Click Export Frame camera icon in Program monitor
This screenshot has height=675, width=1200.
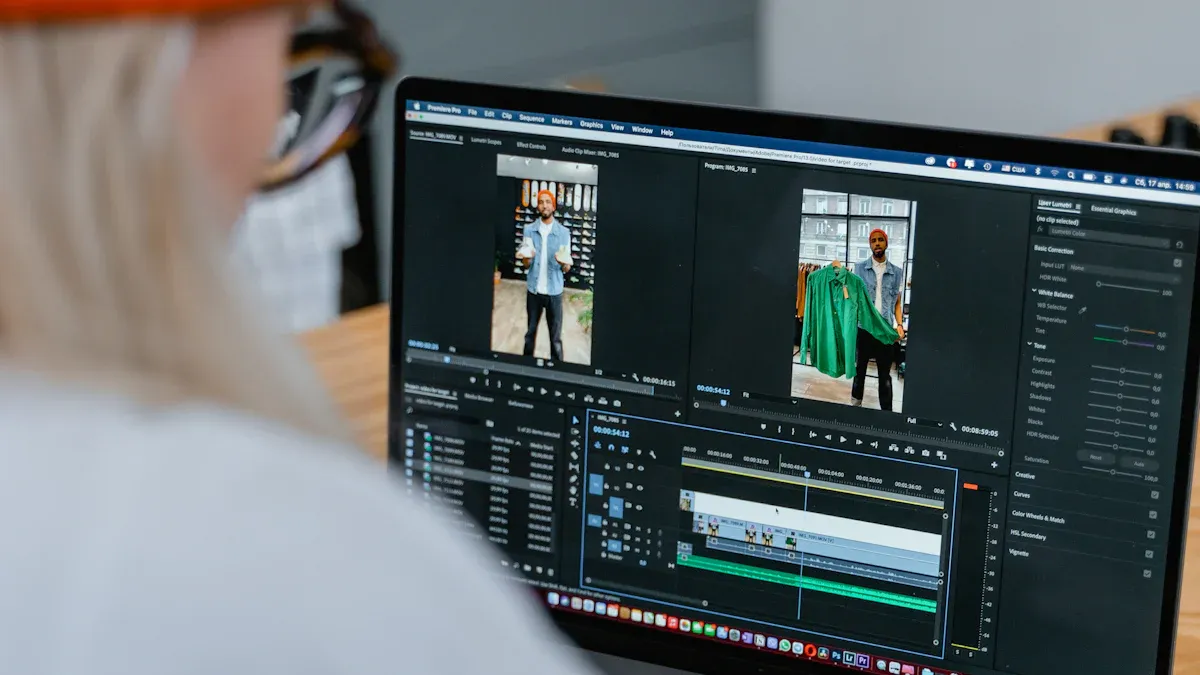925,452
